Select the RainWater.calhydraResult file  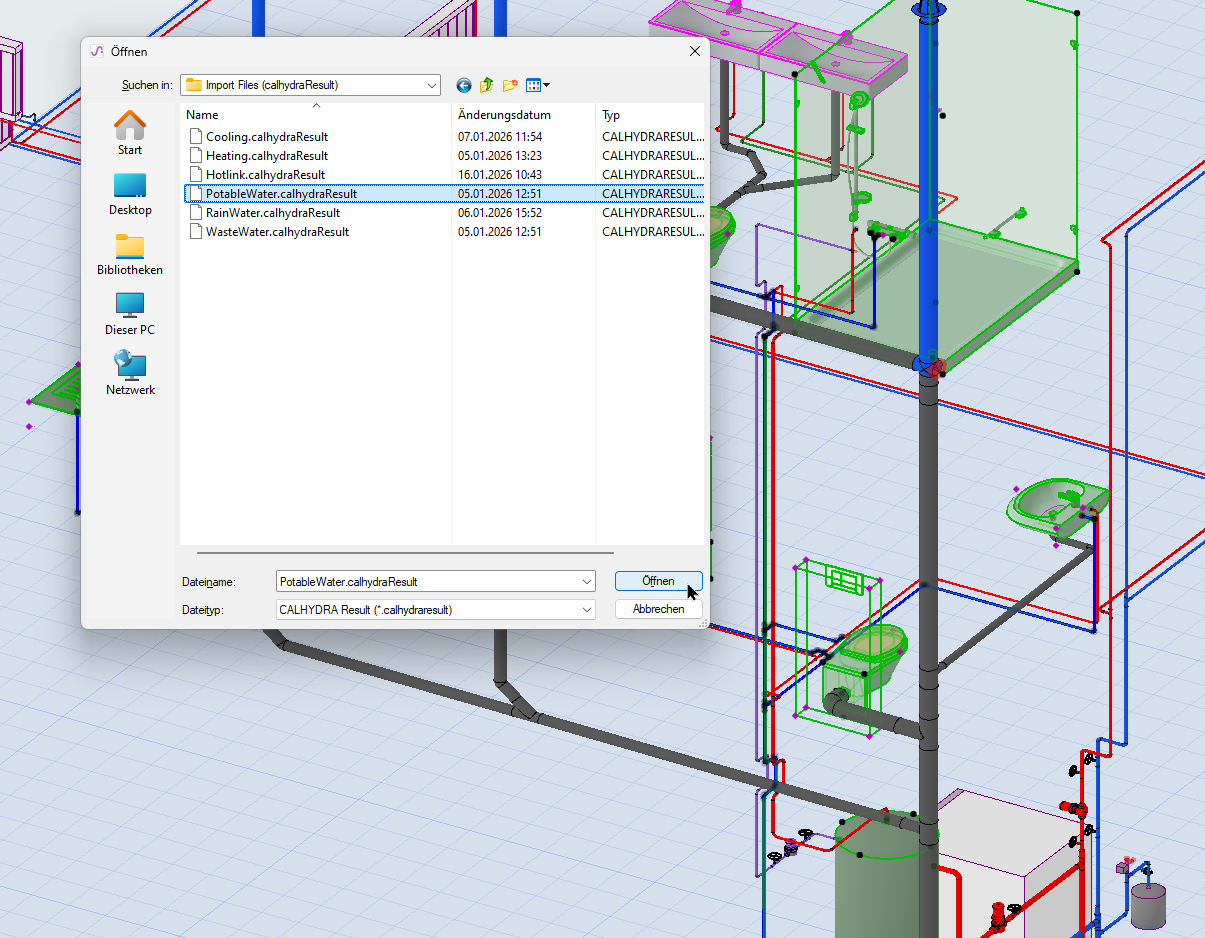pos(272,213)
